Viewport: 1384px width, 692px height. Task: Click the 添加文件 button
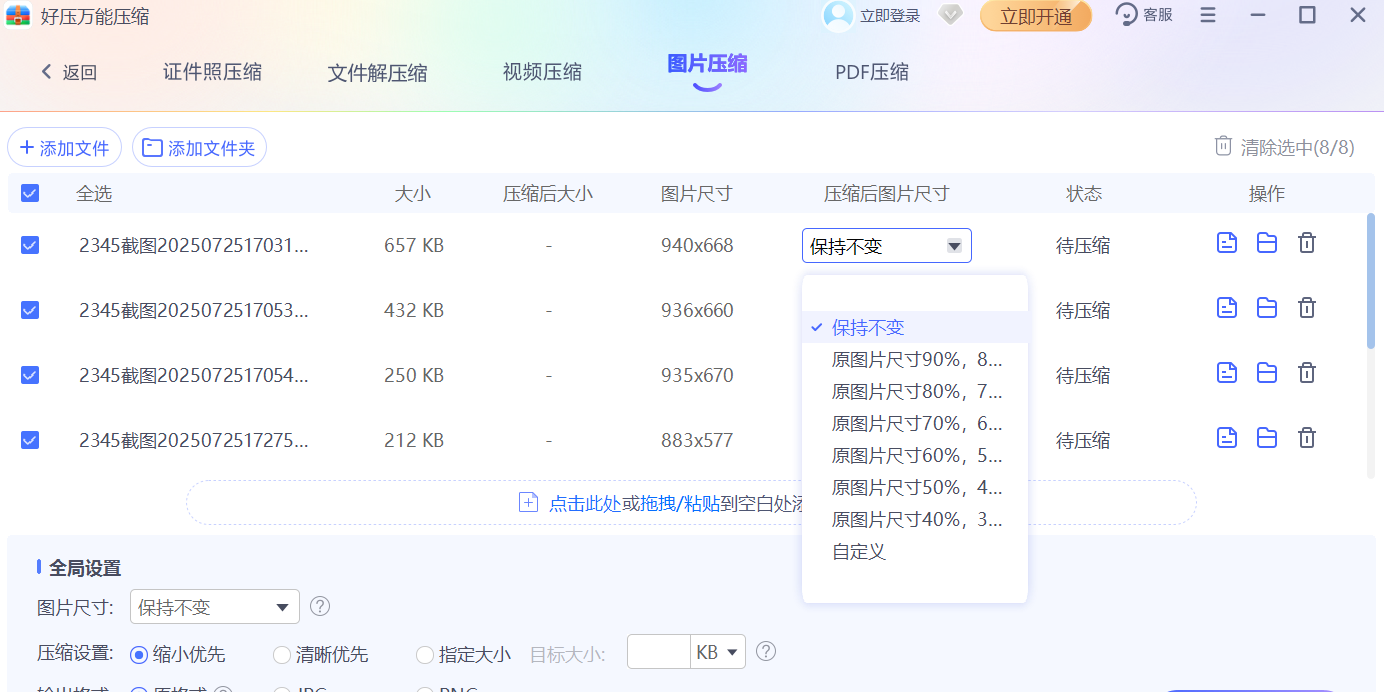coord(64,148)
